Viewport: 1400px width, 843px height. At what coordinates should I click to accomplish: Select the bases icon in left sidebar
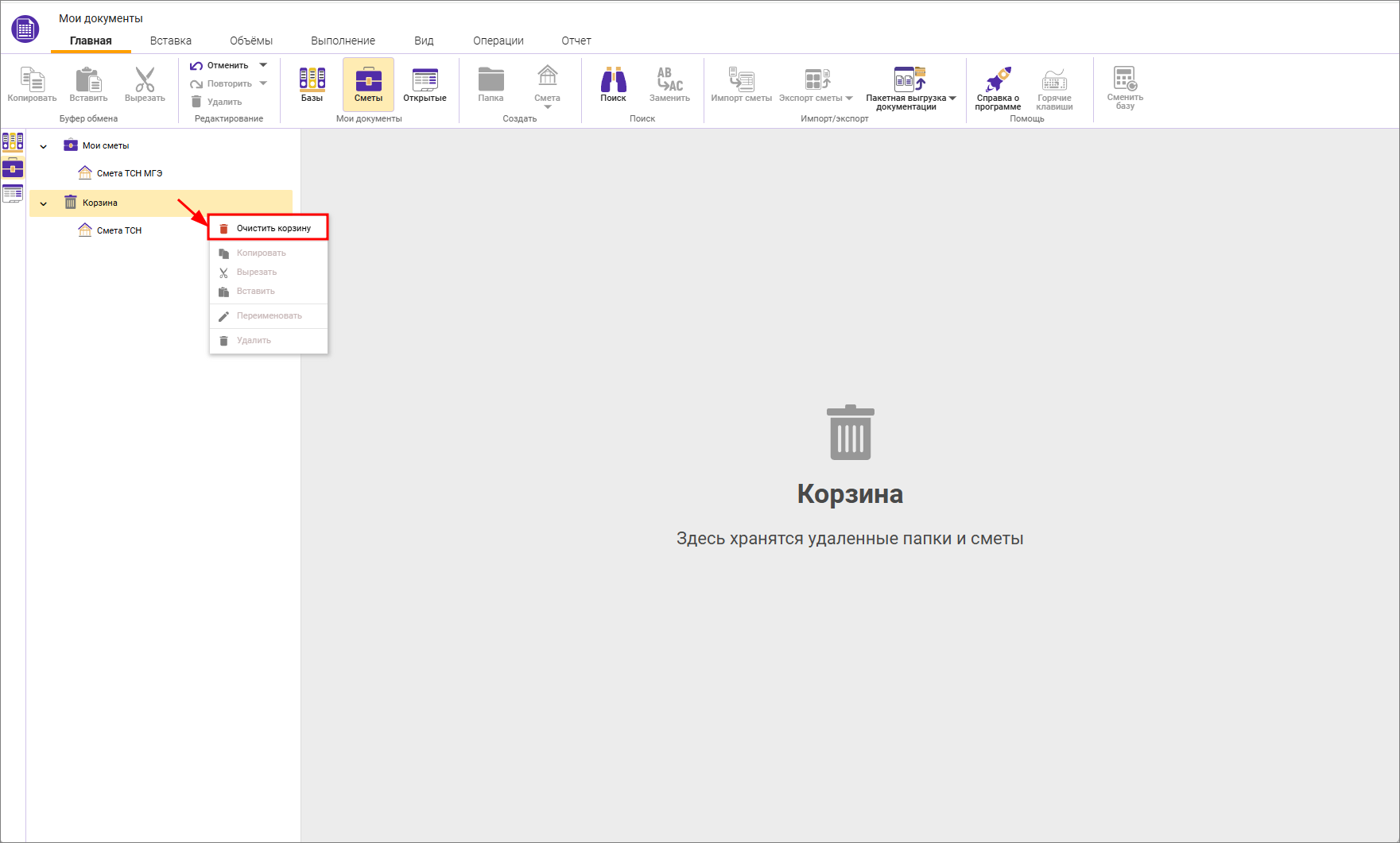[x=13, y=142]
